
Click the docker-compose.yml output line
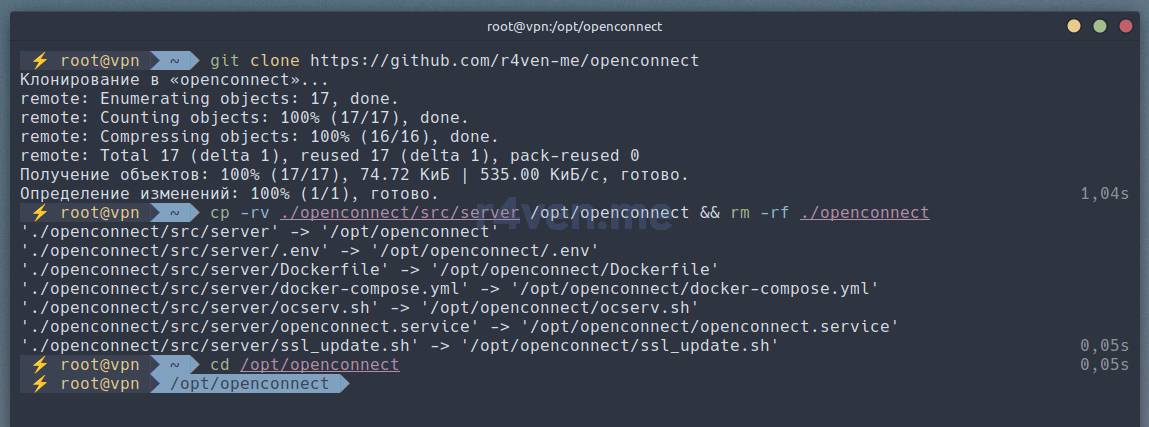tap(449, 289)
